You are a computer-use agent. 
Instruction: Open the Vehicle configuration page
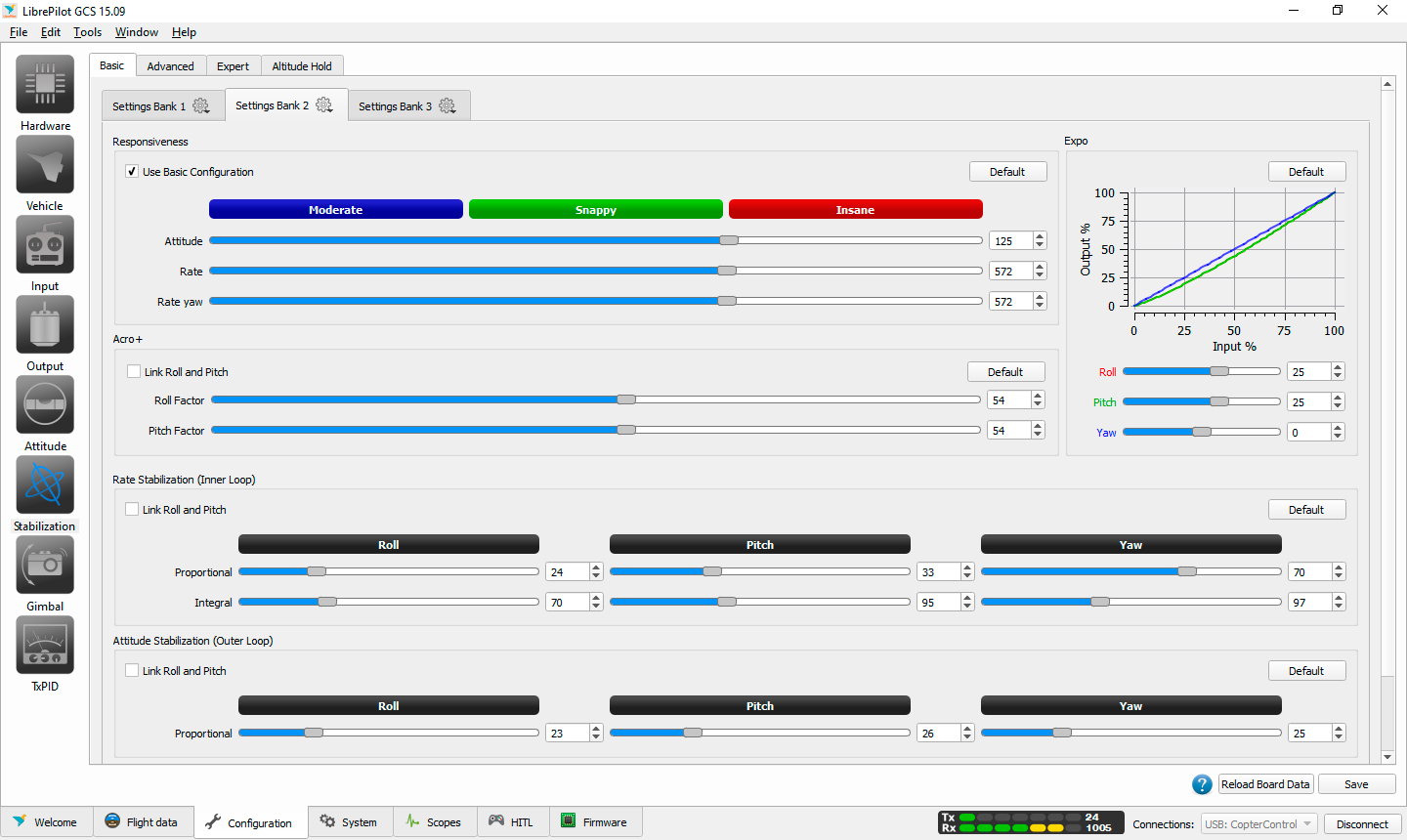pyautogui.click(x=45, y=173)
